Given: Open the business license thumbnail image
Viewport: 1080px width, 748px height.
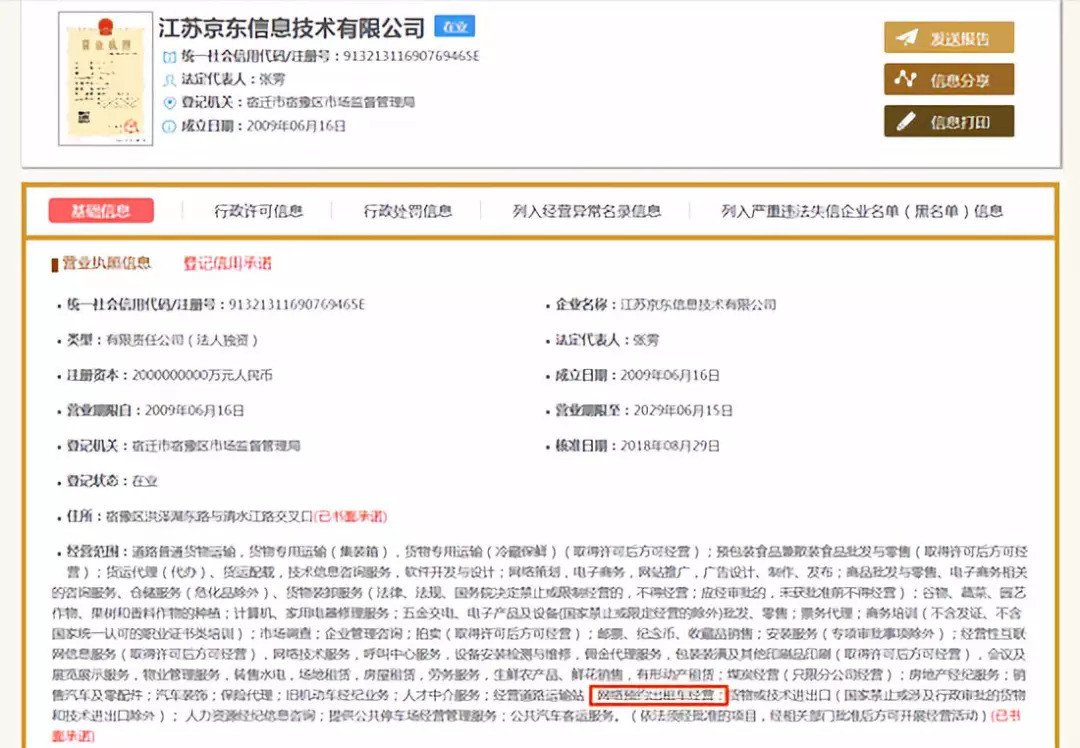Looking at the screenshot, I should [x=105, y=79].
